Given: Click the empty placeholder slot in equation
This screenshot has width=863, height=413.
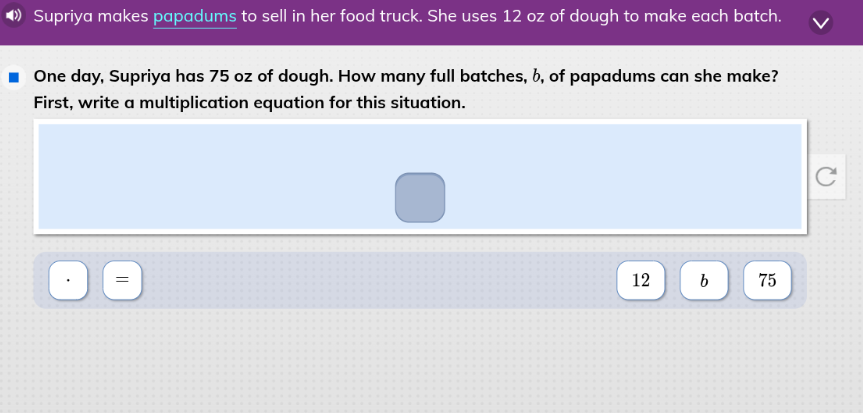Looking at the screenshot, I should pyautogui.click(x=420, y=197).
